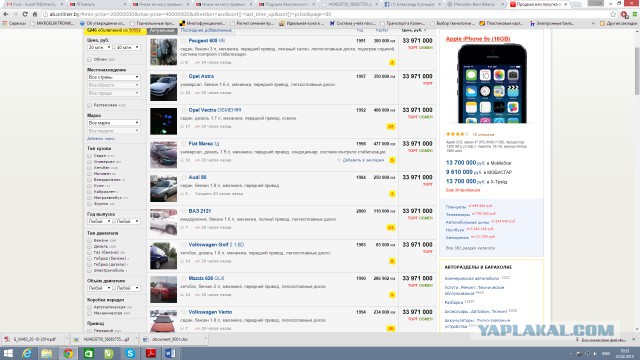Open the maximum price dropdown 40 млн
The image size is (640, 360).
point(128,47)
